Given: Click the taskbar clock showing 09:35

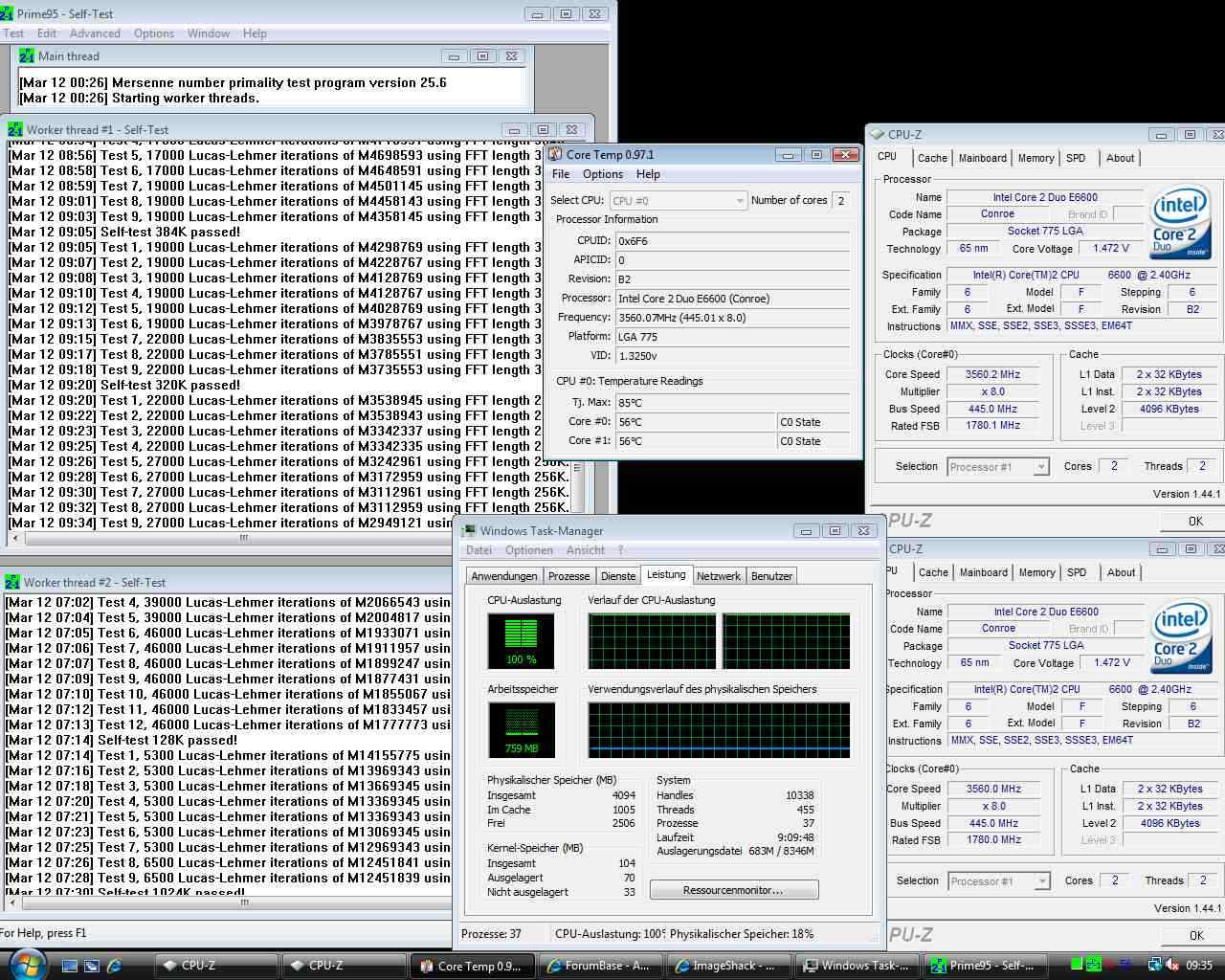Looking at the screenshot, I should click(1199, 966).
